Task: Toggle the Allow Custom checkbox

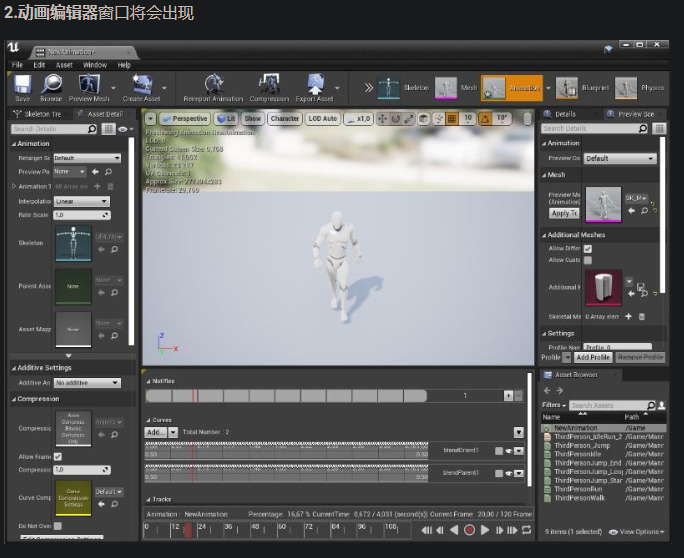Action: click(x=588, y=260)
